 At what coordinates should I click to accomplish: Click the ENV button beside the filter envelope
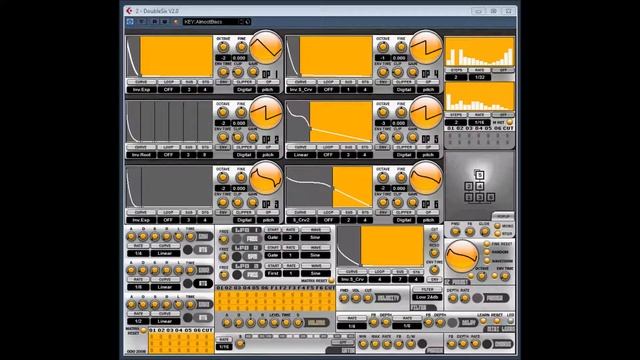434,280
